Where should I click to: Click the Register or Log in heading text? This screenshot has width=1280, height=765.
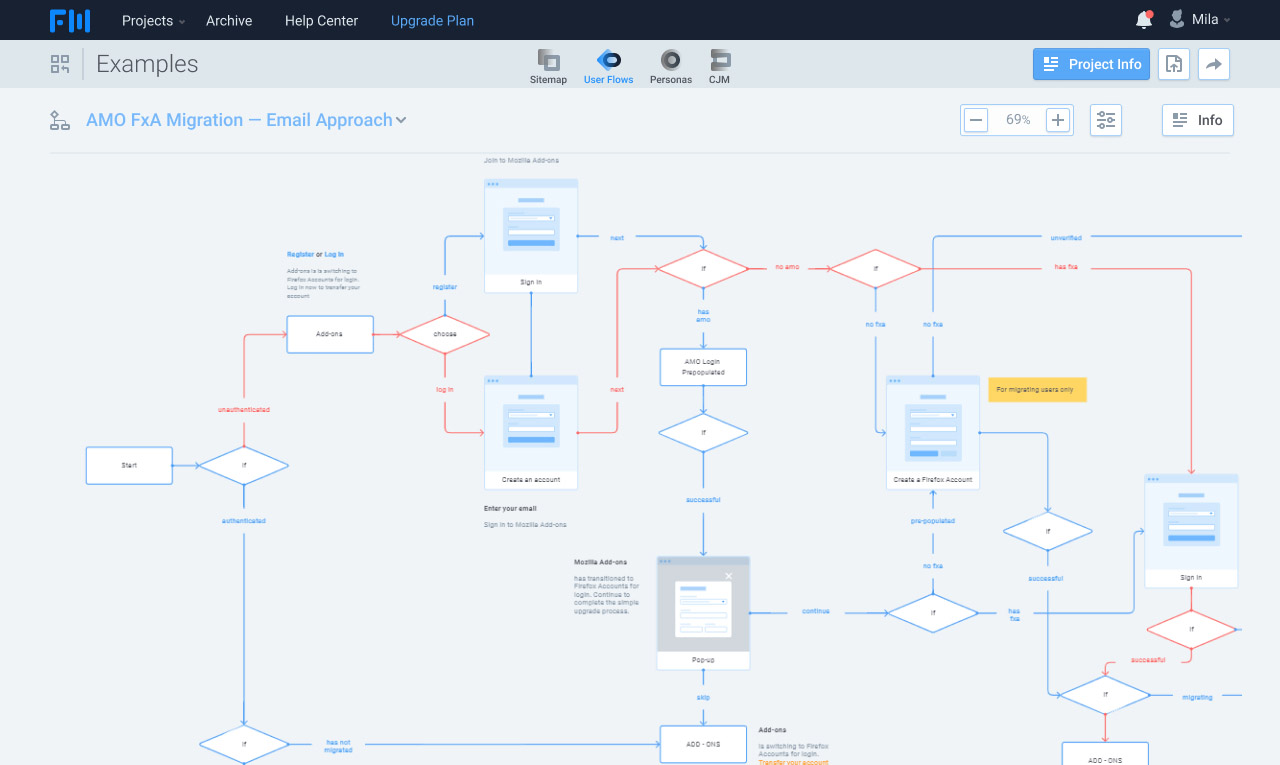point(316,254)
